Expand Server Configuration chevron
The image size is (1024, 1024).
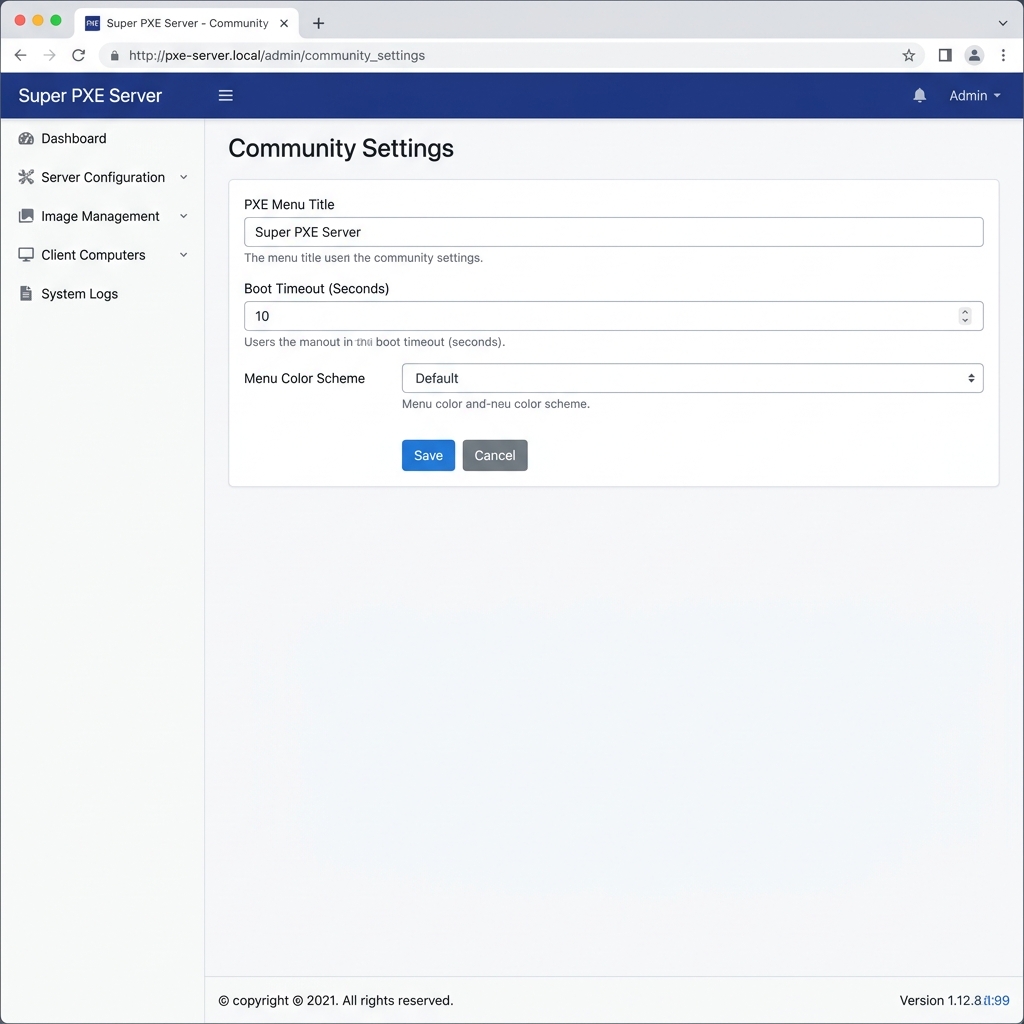[184, 177]
